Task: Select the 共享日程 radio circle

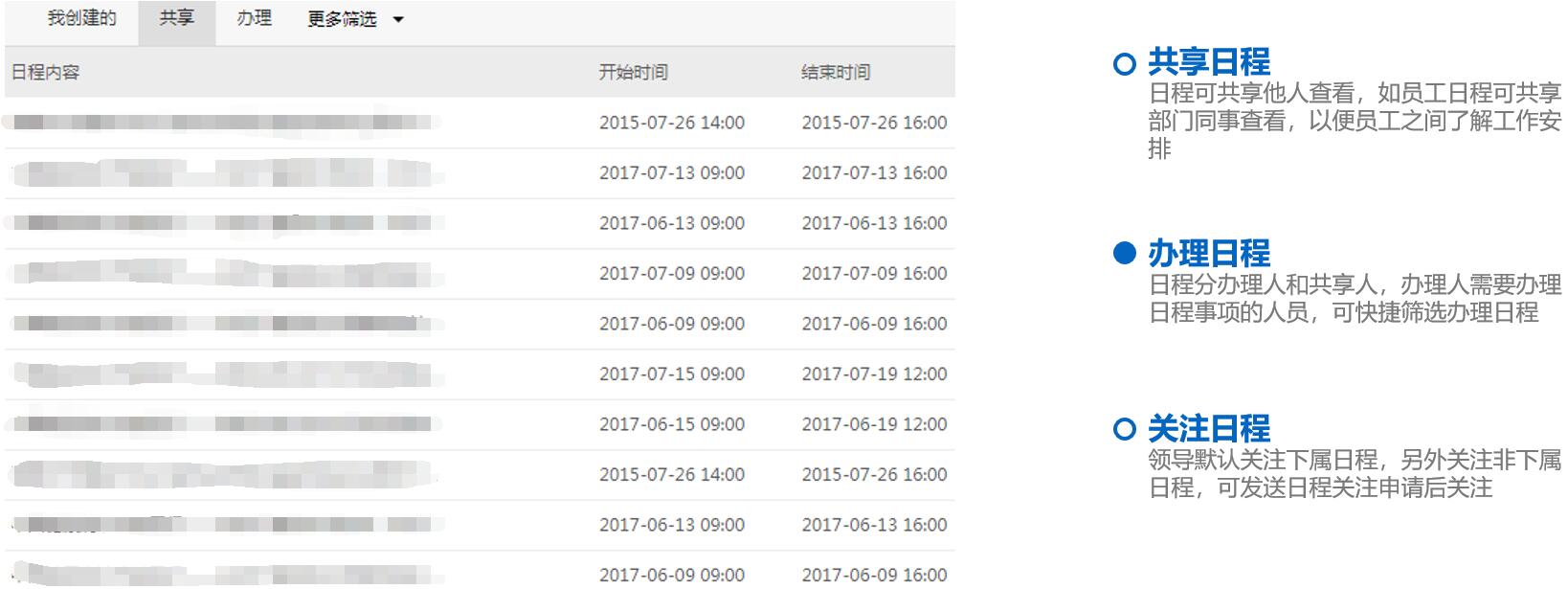Action: pyautogui.click(x=1125, y=64)
